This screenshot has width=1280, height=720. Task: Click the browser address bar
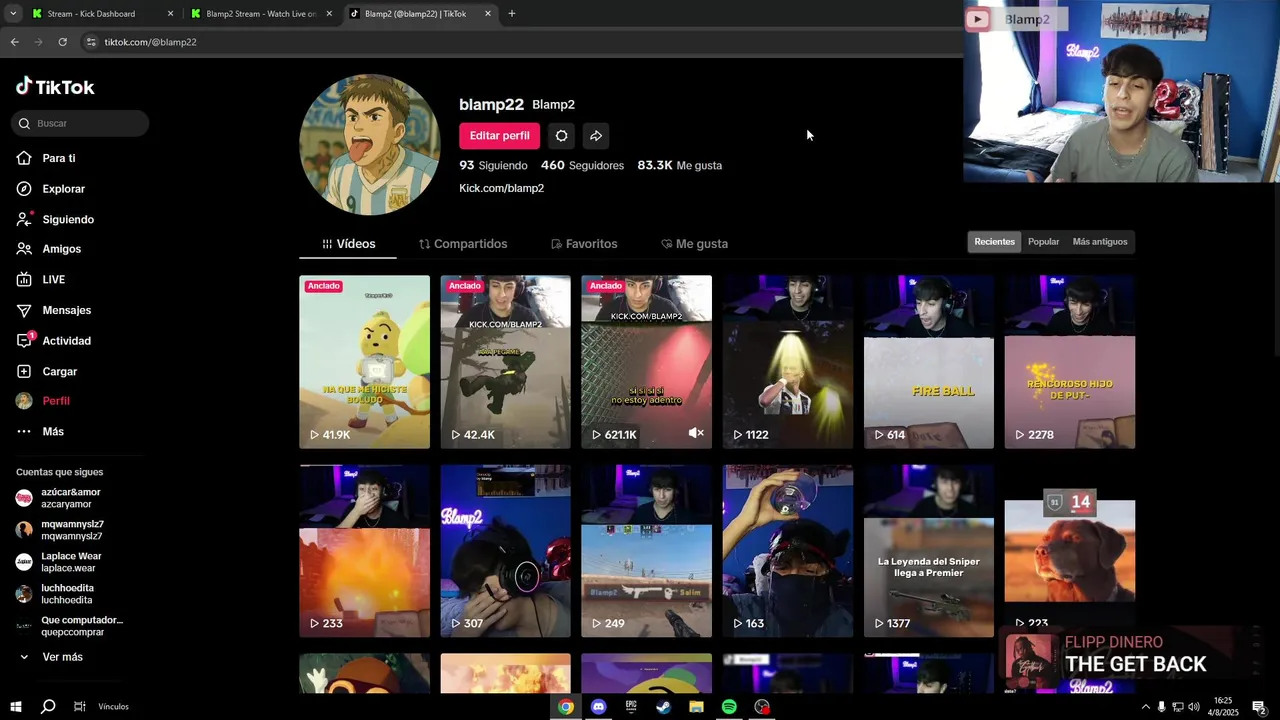pos(520,42)
